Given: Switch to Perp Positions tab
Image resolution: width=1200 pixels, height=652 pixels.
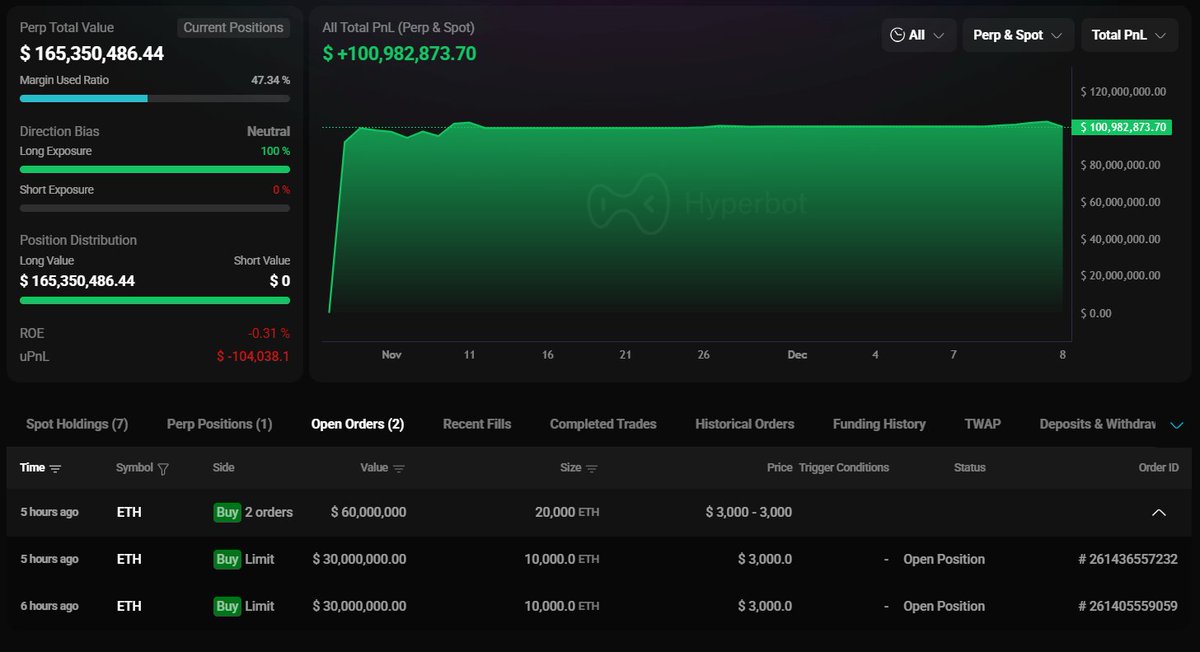Looking at the screenshot, I should (x=219, y=424).
